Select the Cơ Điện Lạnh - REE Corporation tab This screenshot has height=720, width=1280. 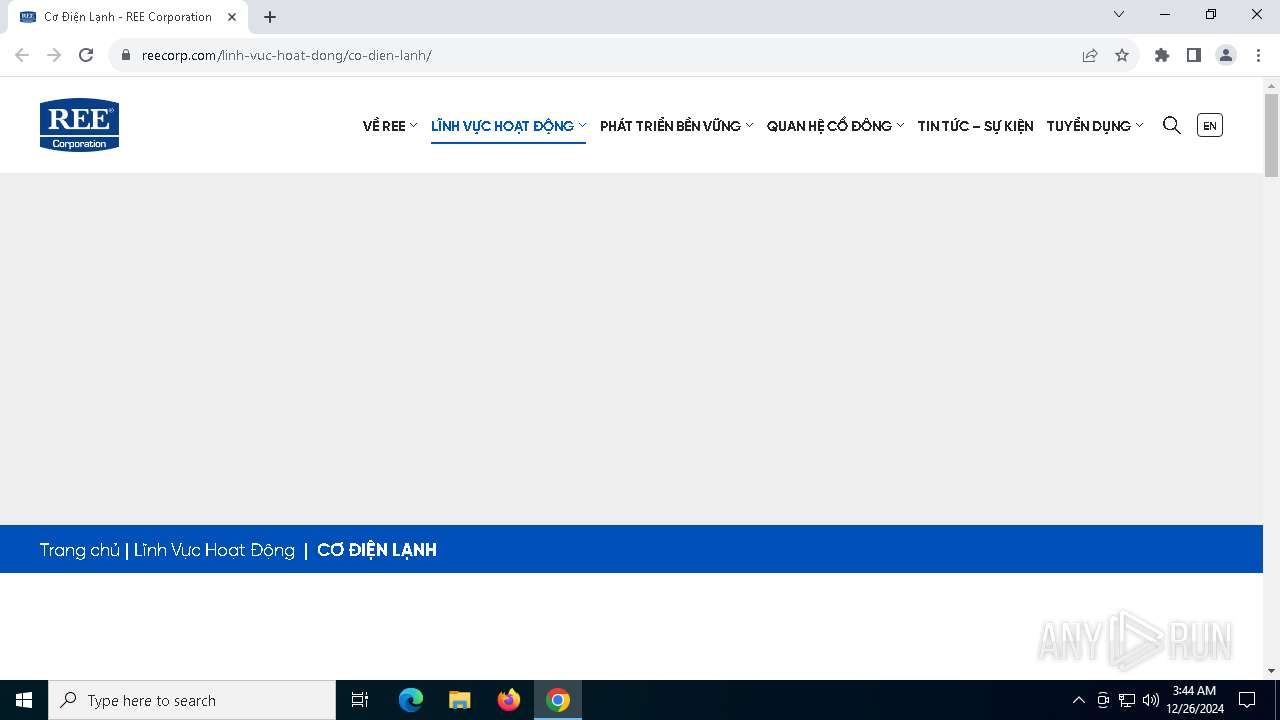128,17
